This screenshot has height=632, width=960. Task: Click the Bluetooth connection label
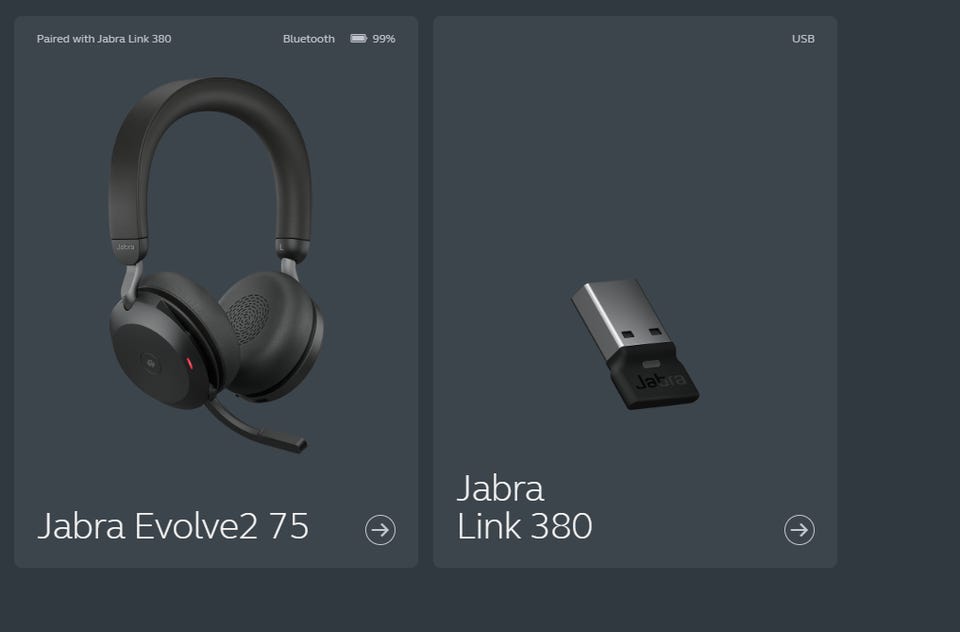309,39
